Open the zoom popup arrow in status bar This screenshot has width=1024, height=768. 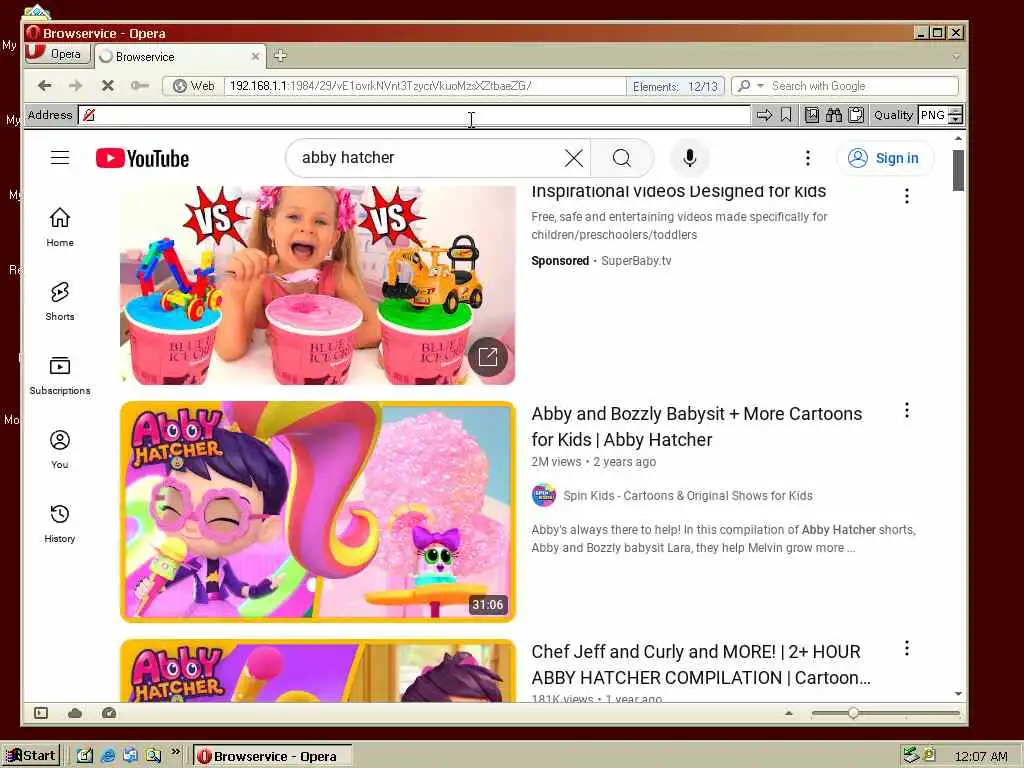[789, 713]
